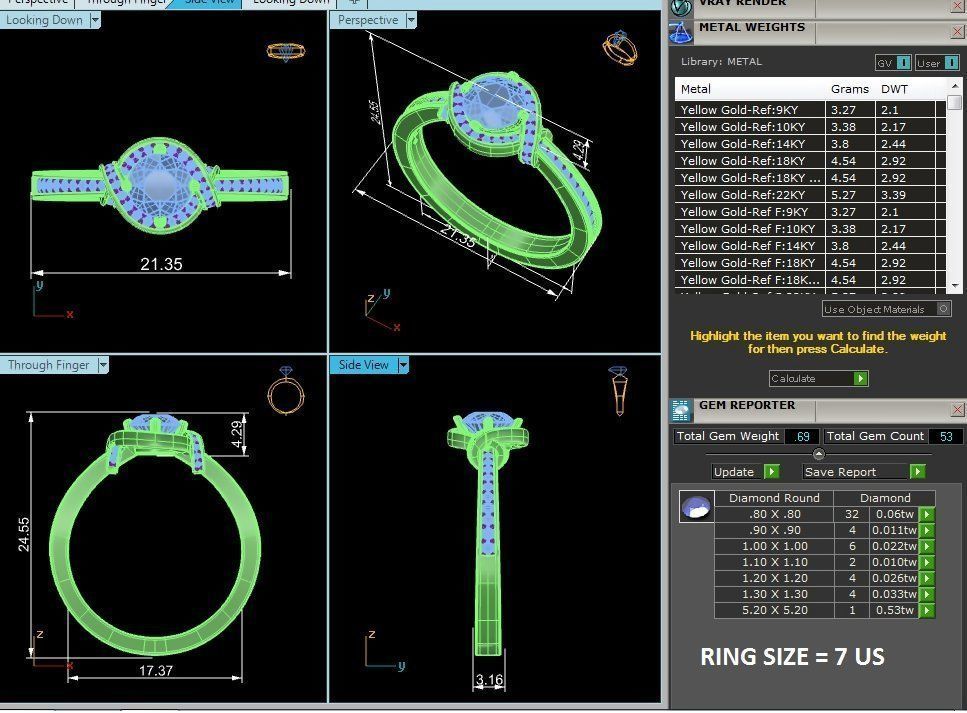
Task: Click the 21.35 dimension in Looking Down view
Action: pyautogui.click(x=161, y=264)
